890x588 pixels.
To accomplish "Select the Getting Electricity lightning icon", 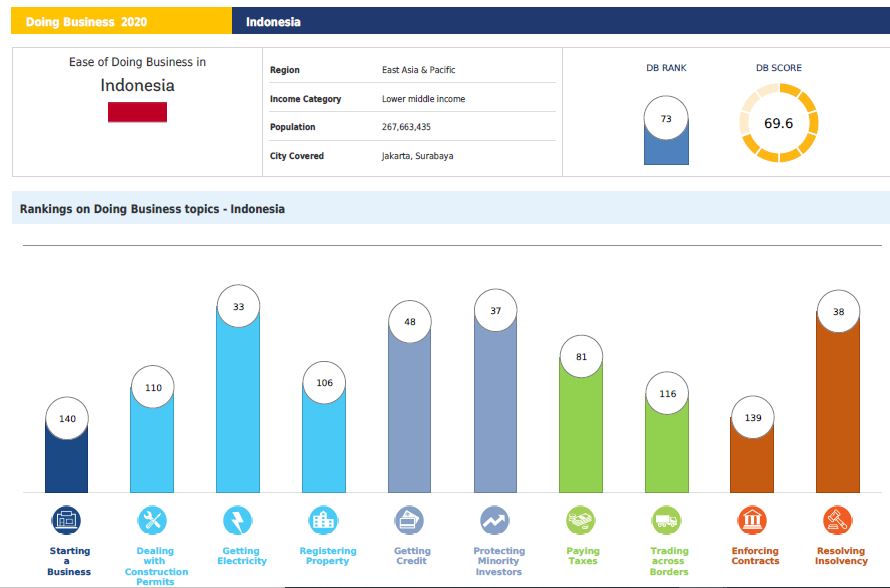I will tap(239, 520).
